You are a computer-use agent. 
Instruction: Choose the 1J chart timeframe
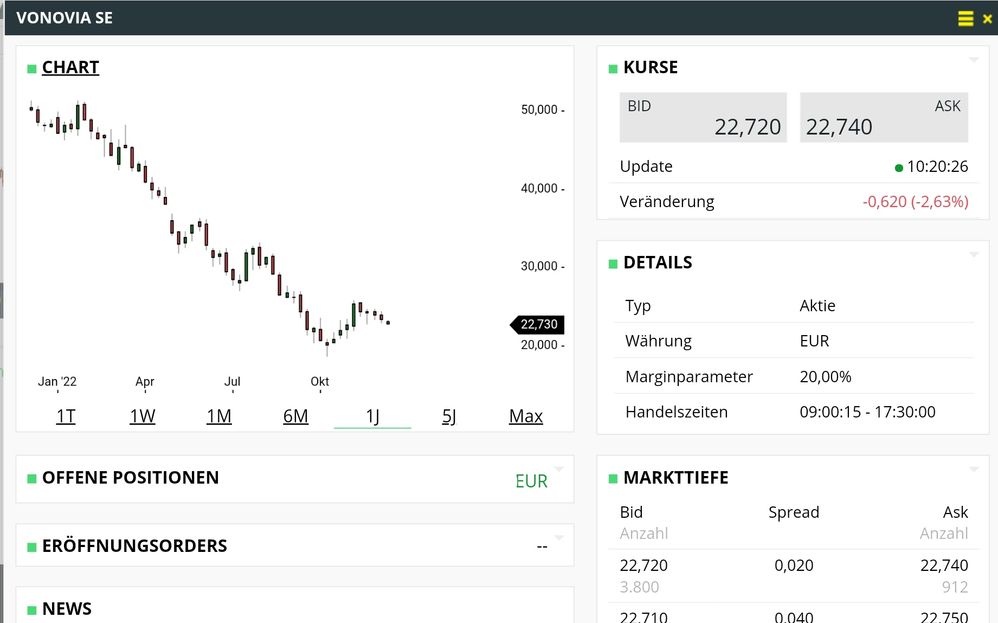(x=372, y=416)
